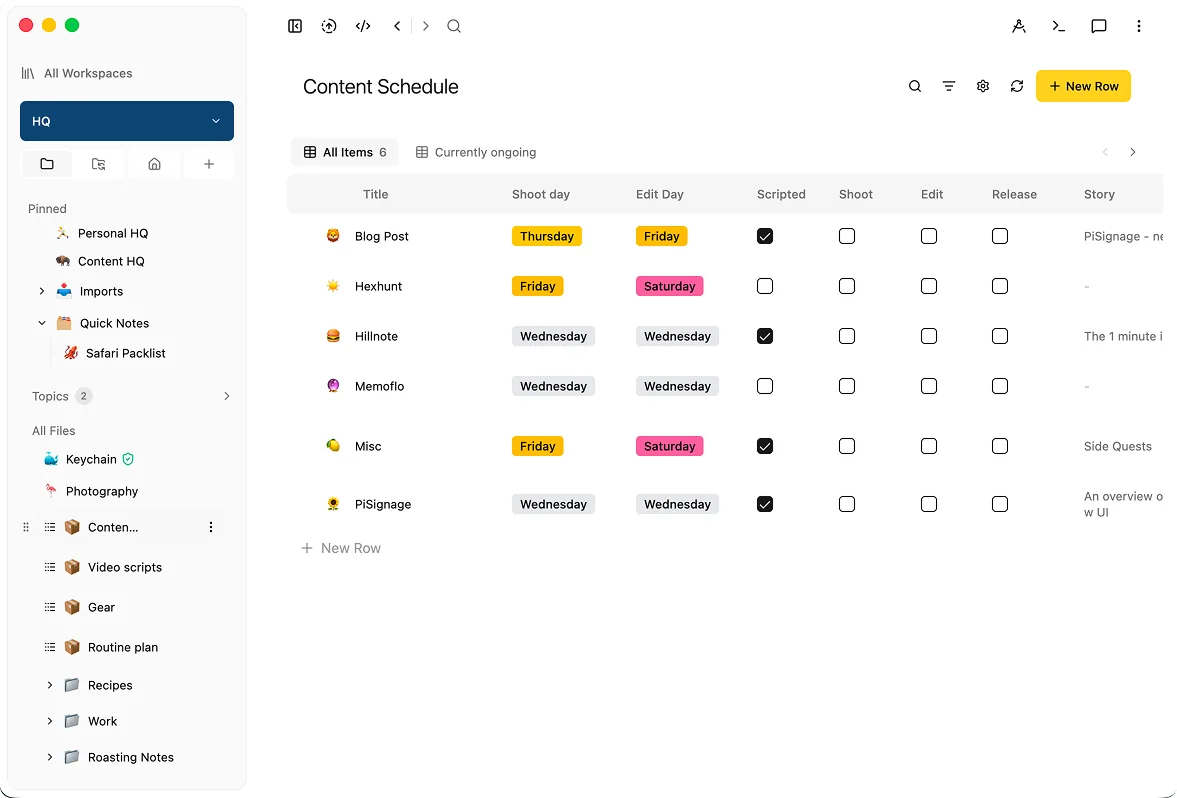Open Personal HQ pinned page
Screen dimensions: 1177x798
[x=113, y=233]
